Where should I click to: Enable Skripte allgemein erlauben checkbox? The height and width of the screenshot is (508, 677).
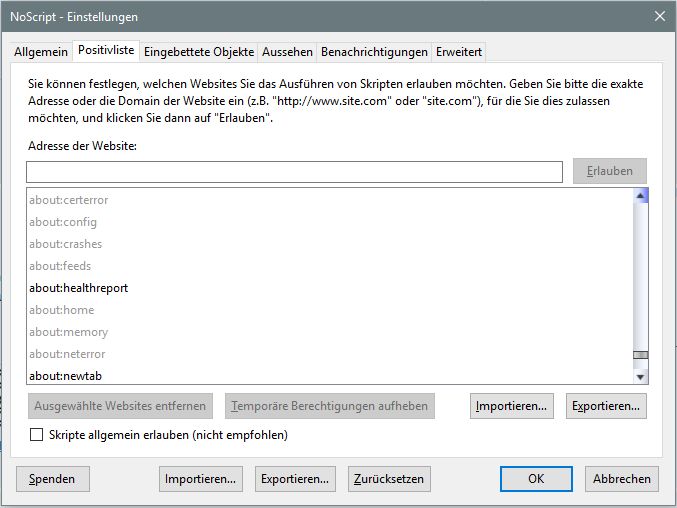coord(37,435)
